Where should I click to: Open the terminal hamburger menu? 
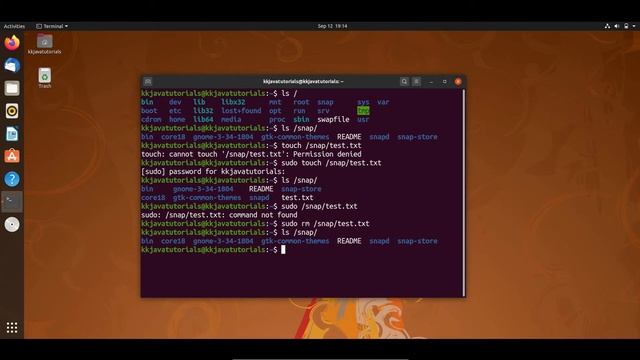point(416,82)
